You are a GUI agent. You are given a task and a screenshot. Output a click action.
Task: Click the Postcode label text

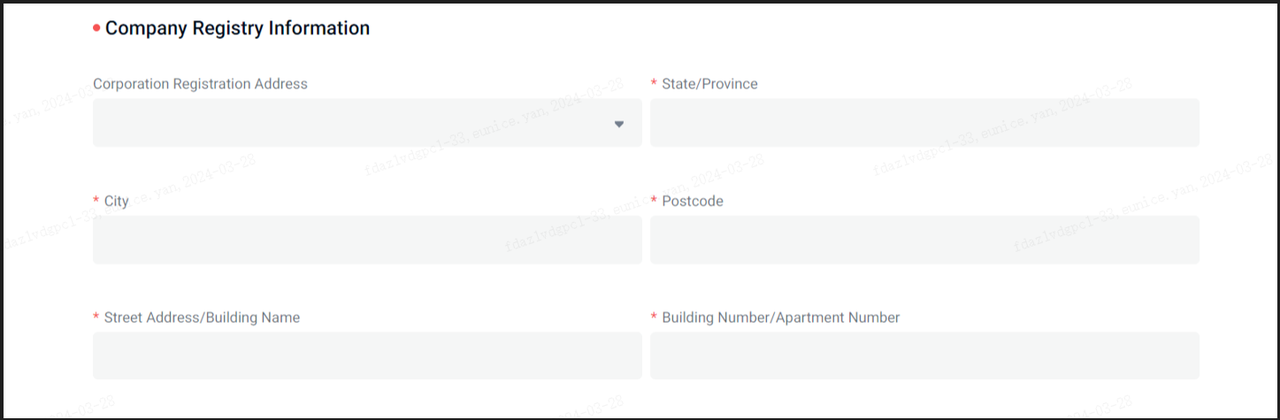click(692, 201)
